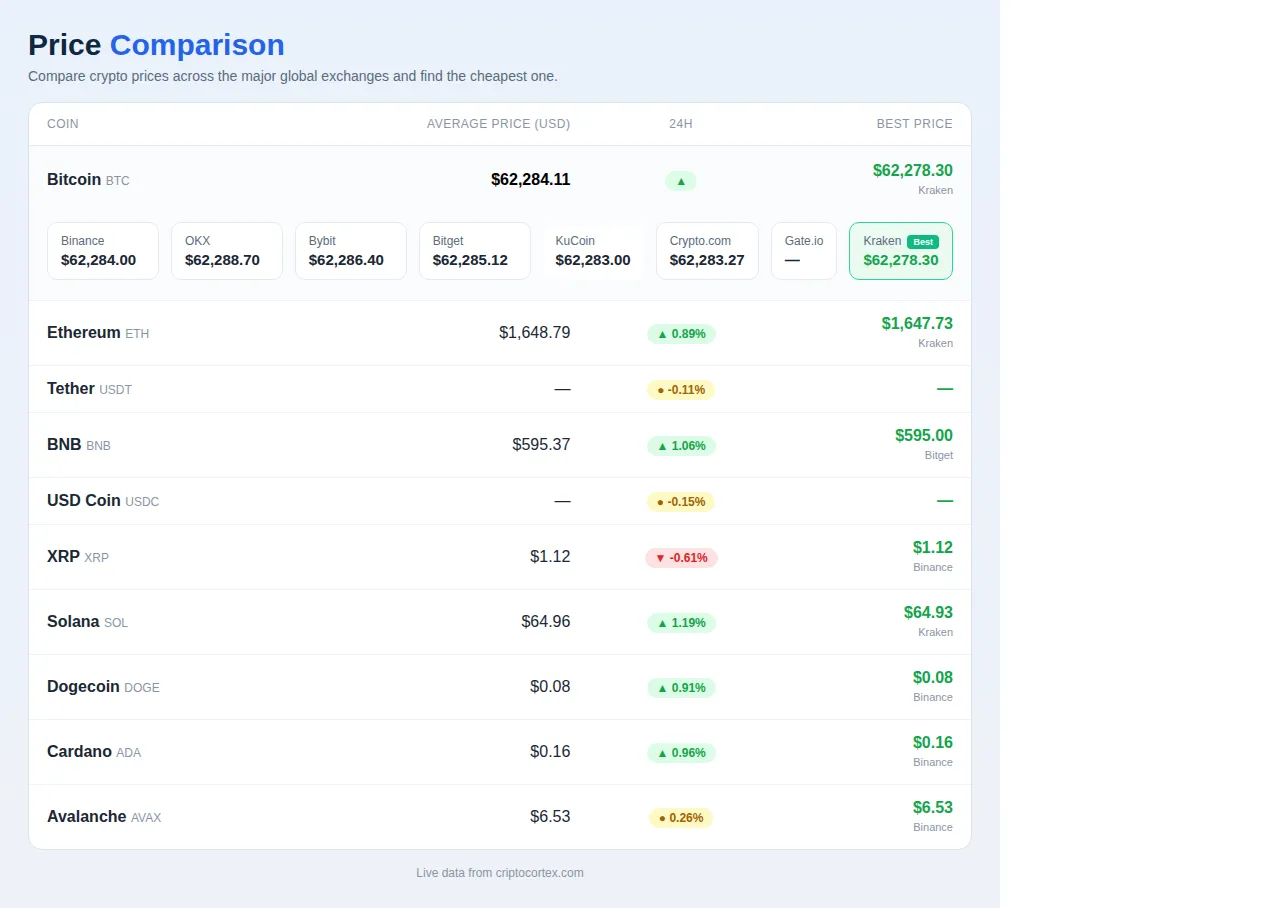This screenshot has height=908, width=1280.
Task: Select the Bybit exchange price card
Action: point(351,251)
